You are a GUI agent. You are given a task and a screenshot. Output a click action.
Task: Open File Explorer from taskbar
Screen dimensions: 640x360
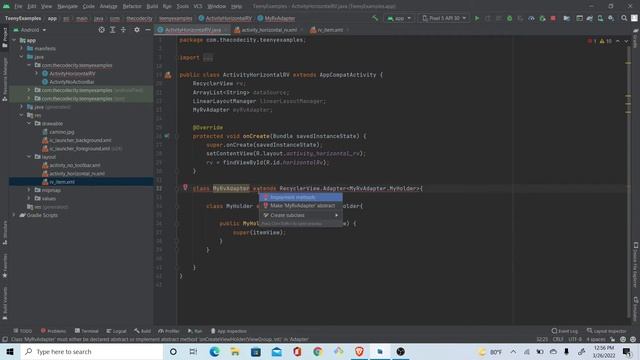click(235, 351)
